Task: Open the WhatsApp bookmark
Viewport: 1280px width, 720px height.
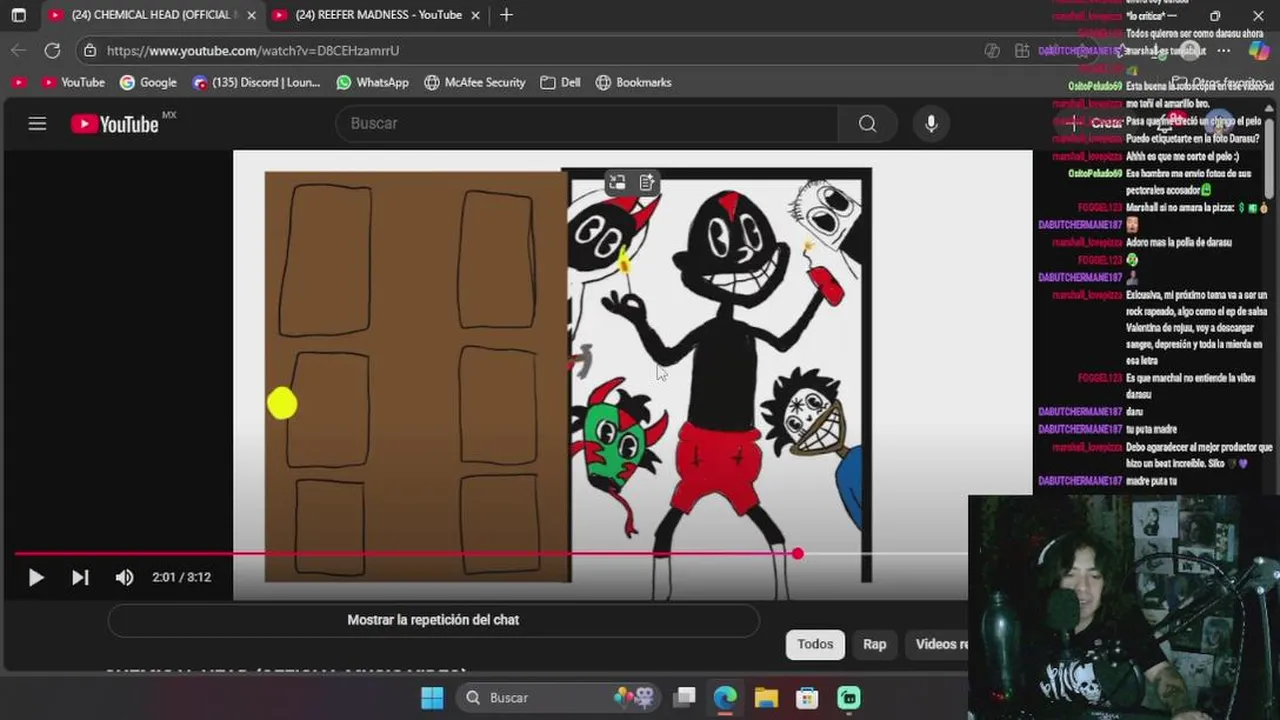Action: [372, 82]
